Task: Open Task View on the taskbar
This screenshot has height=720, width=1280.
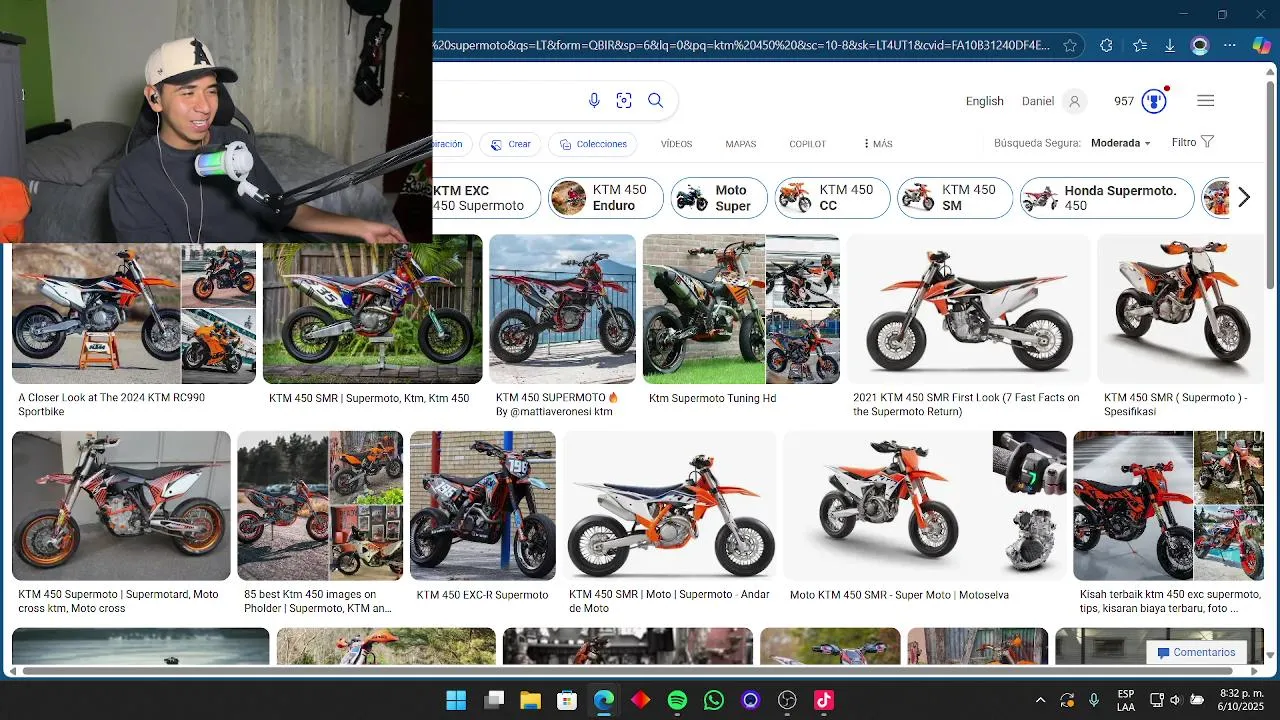Action: tap(494, 700)
